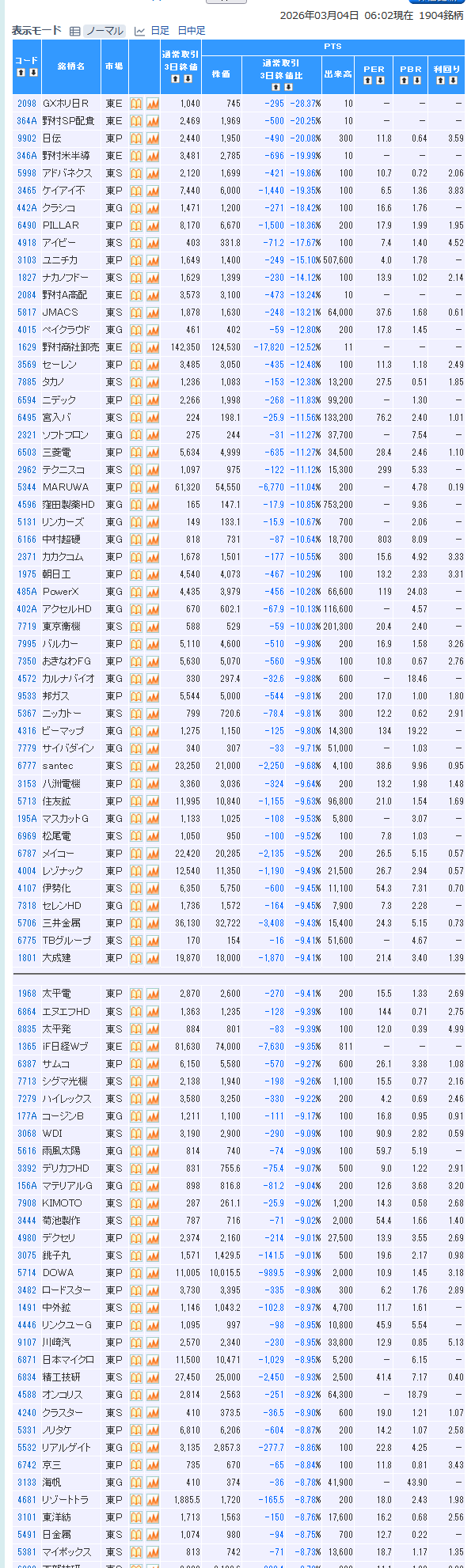Open the book icon for DOWA row
The image size is (475, 1568).
click(136, 1273)
